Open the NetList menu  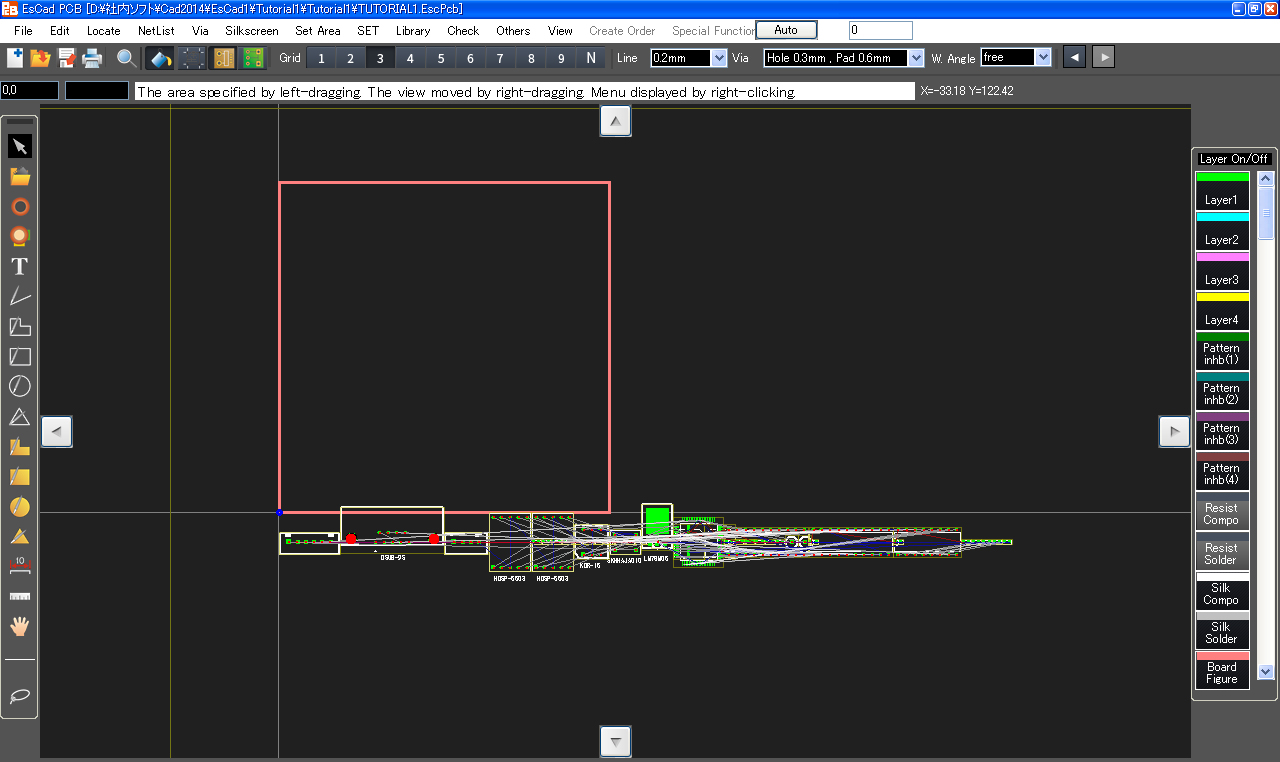pos(156,31)
